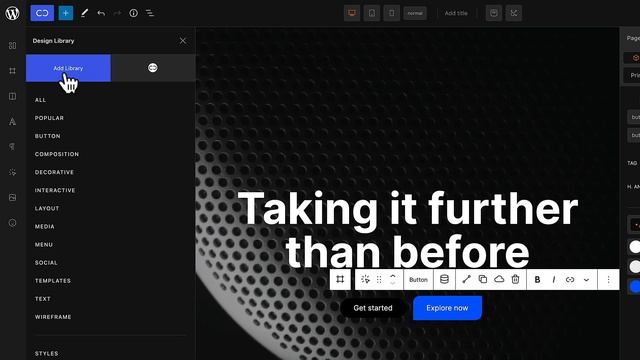Select the TEMPLATES category
Screen dimensions: 640x360
coord(53,281)
